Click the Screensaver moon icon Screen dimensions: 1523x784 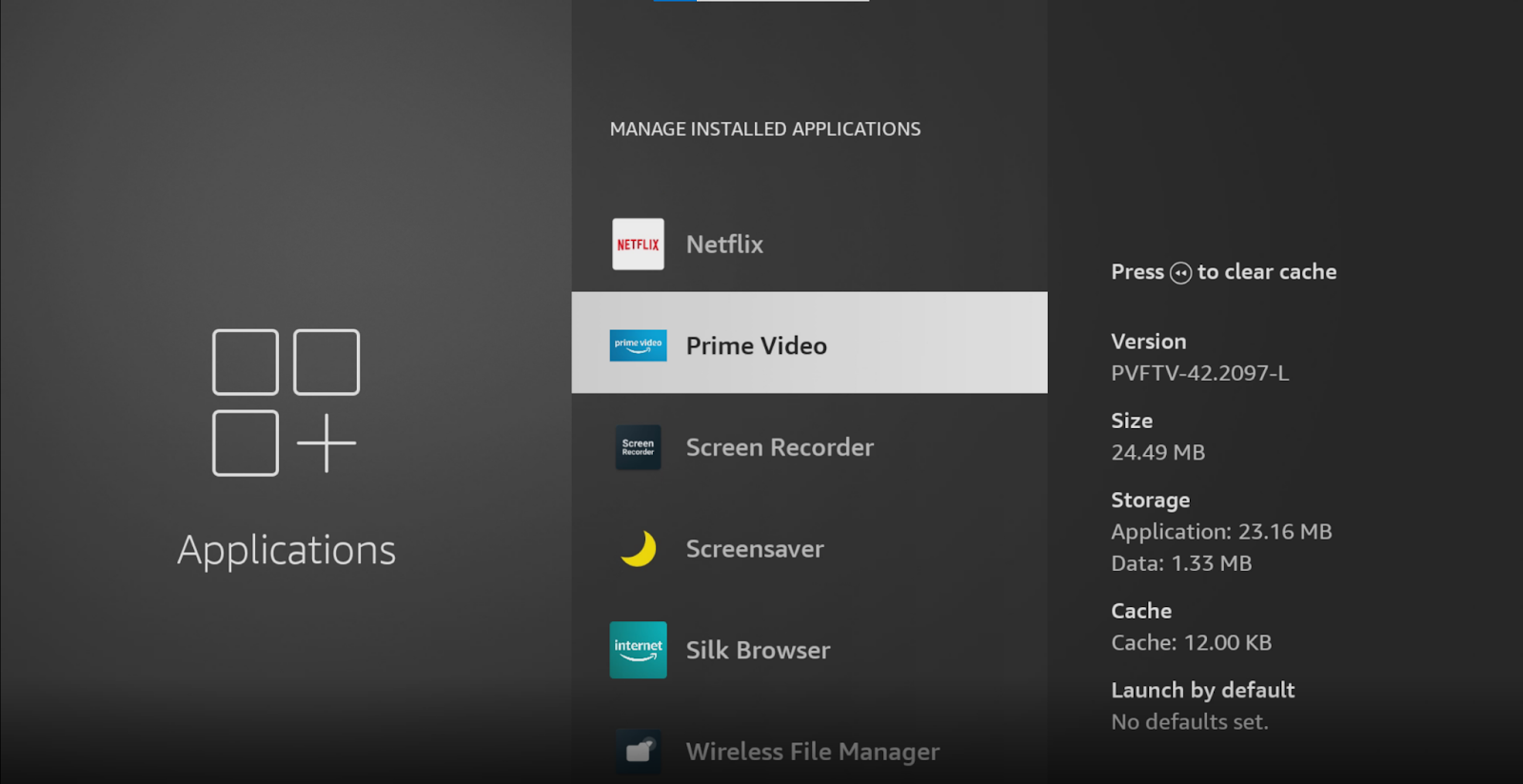pos(639,549)
